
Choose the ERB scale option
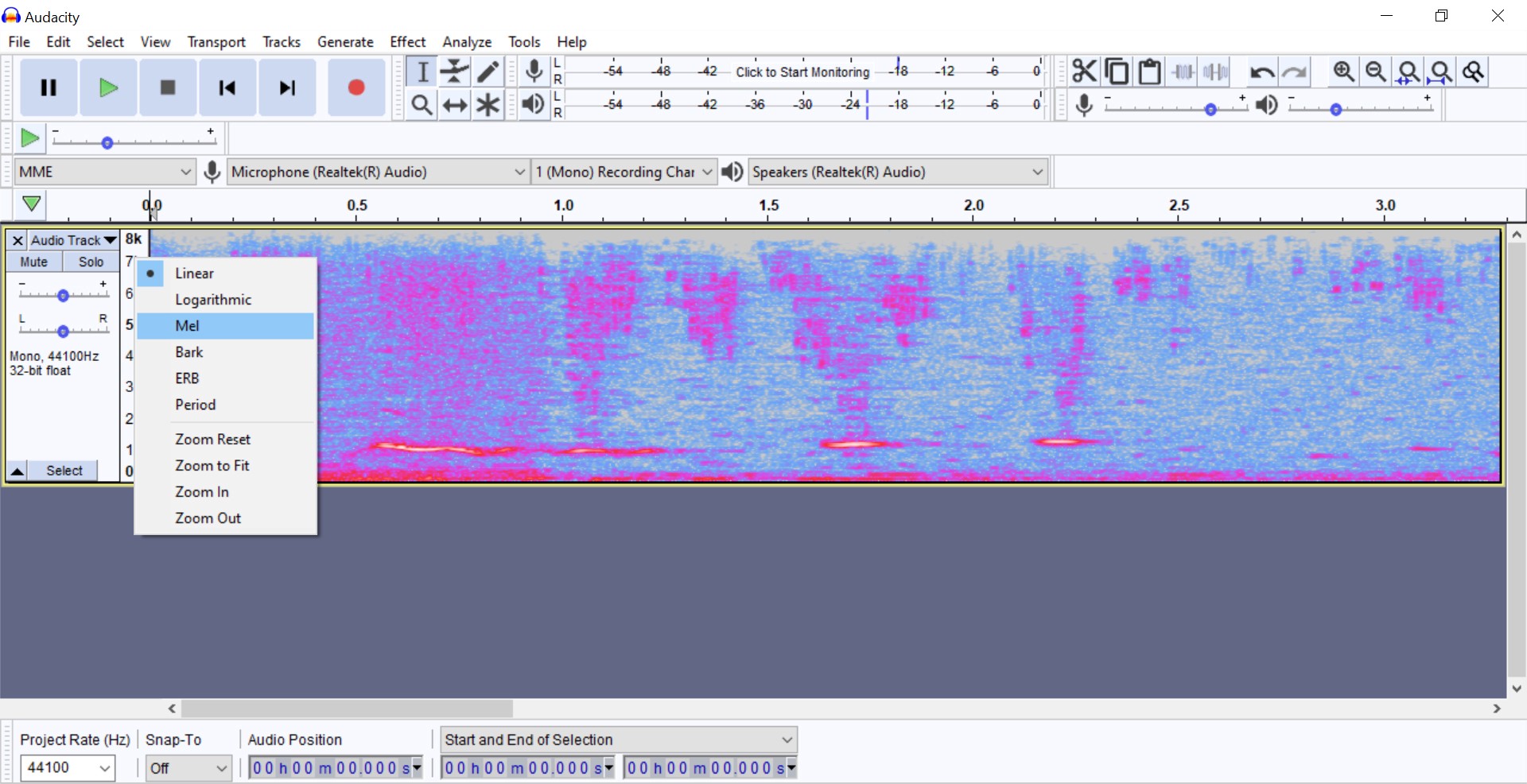coord(226,378)
